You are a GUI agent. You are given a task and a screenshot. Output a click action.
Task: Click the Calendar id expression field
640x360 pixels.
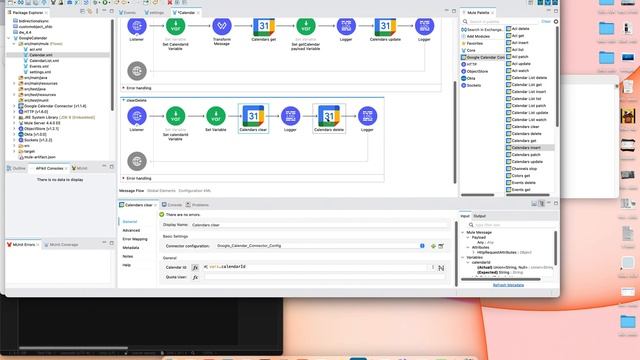[316, 267]
